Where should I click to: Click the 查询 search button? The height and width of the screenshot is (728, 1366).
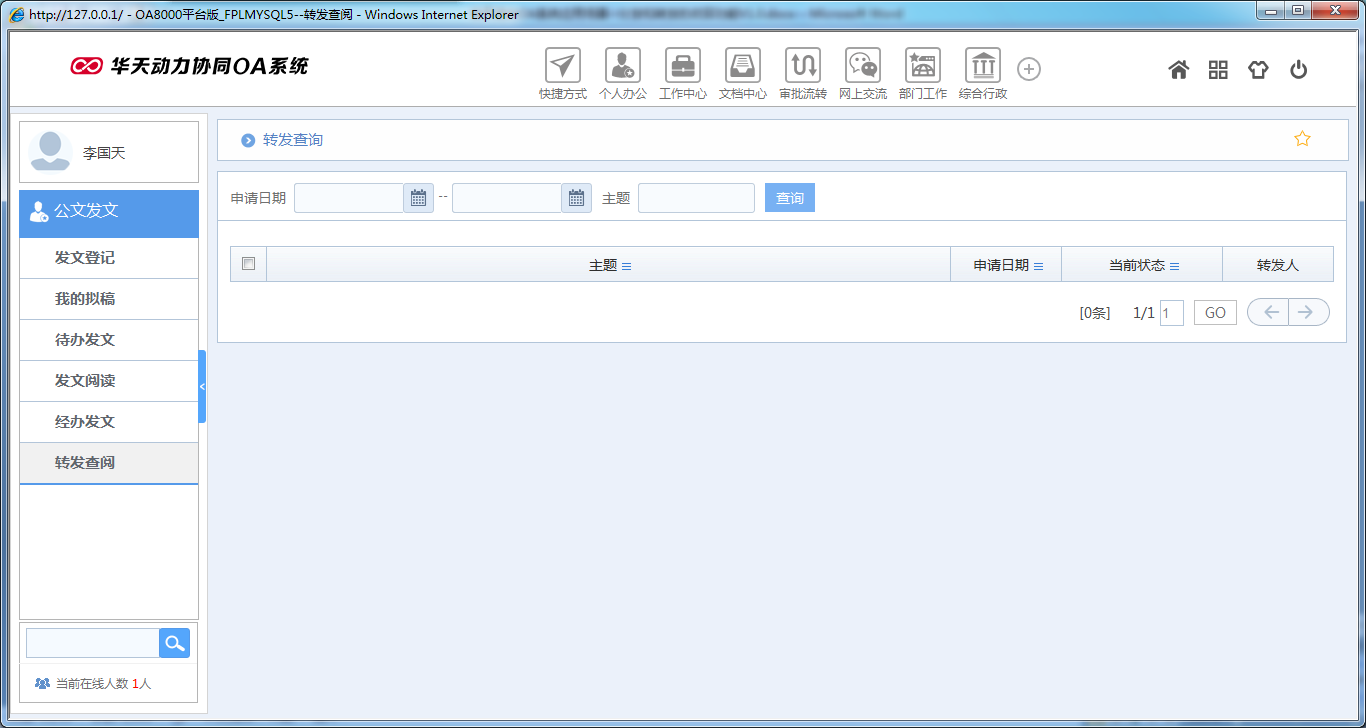click(x=789, y=197)
